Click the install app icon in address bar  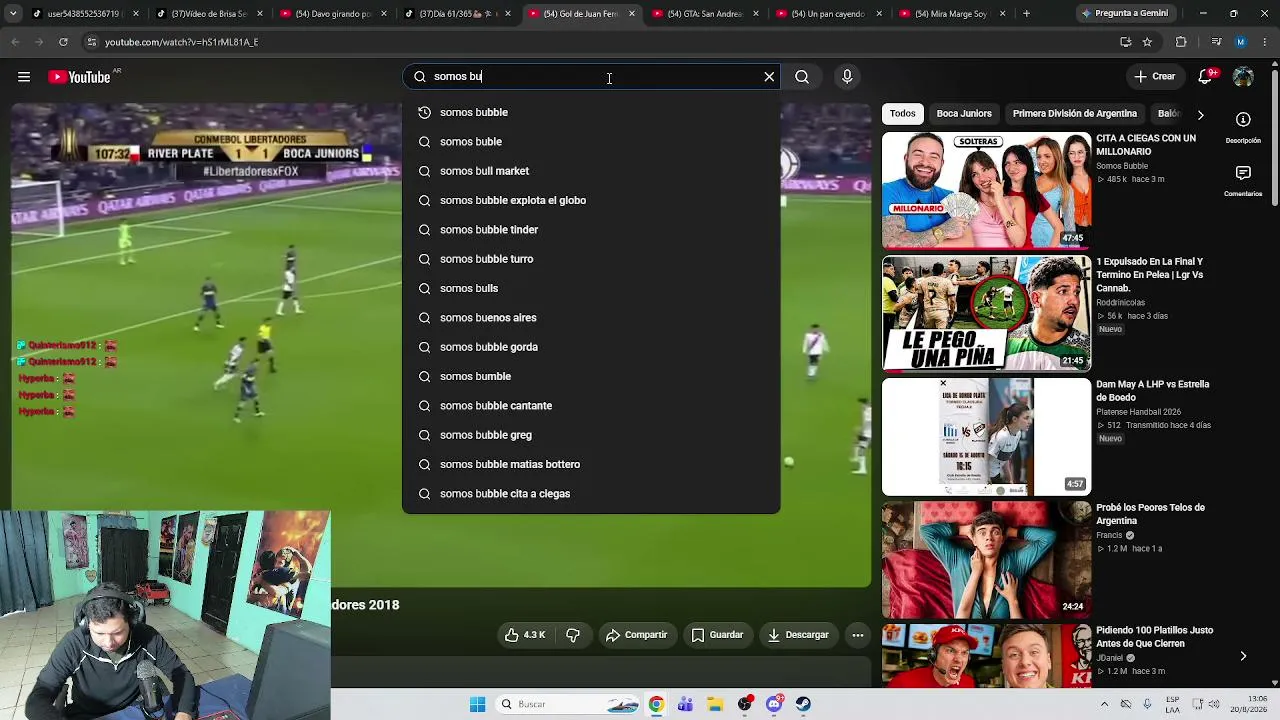point(1125,42)
